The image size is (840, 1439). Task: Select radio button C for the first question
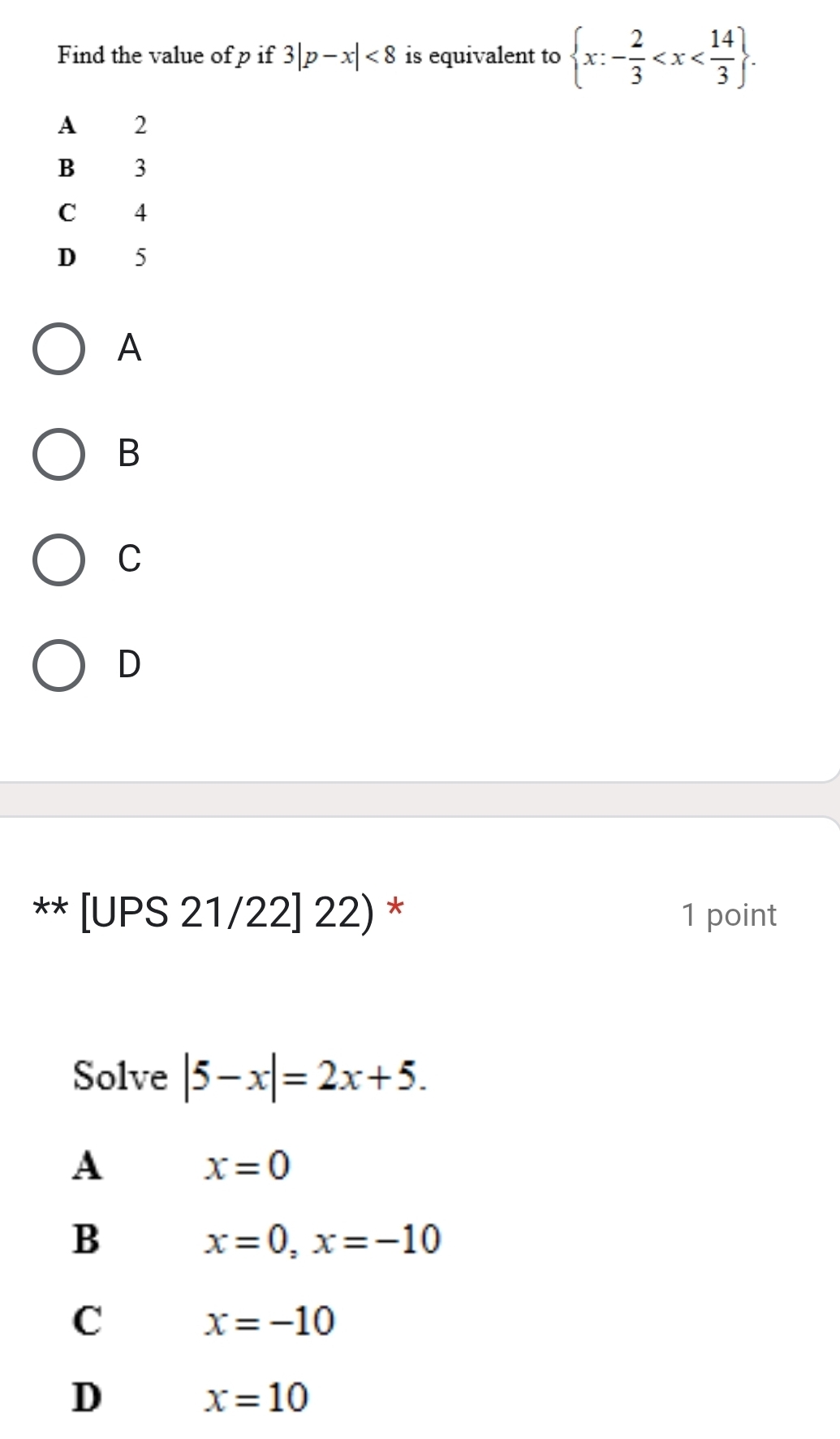click(x=58, y=560)
